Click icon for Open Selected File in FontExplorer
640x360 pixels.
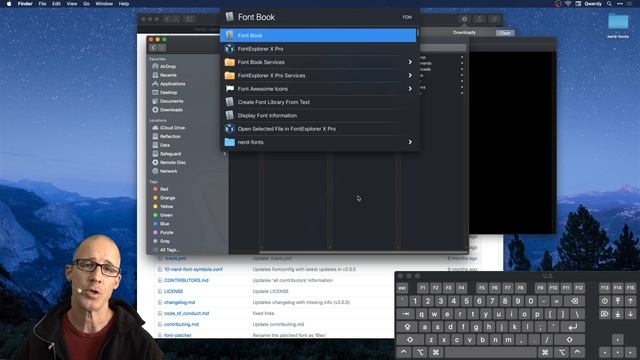229,129
